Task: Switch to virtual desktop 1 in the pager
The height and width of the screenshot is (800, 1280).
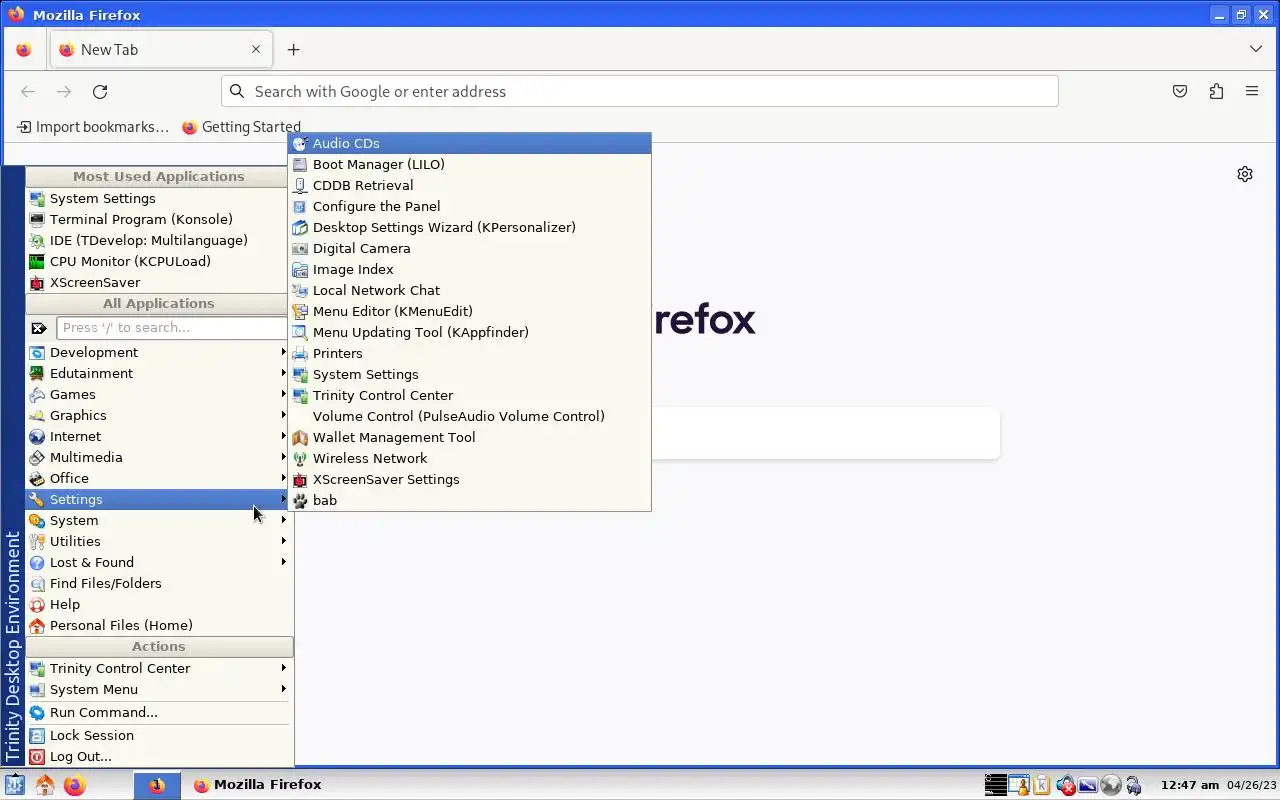Action: coord(157,785)
